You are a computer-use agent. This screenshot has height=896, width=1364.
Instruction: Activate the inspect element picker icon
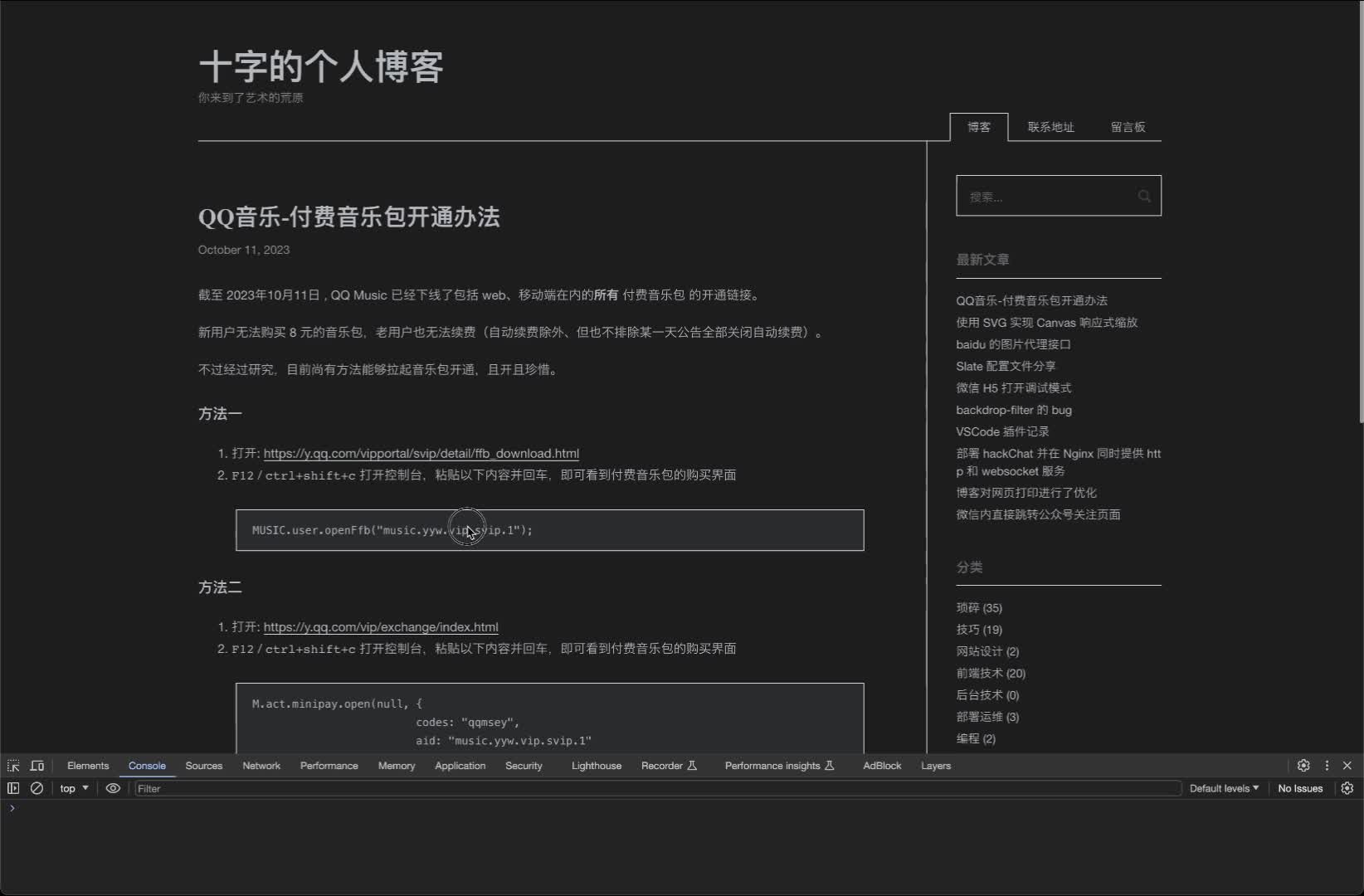click(13, 766)
